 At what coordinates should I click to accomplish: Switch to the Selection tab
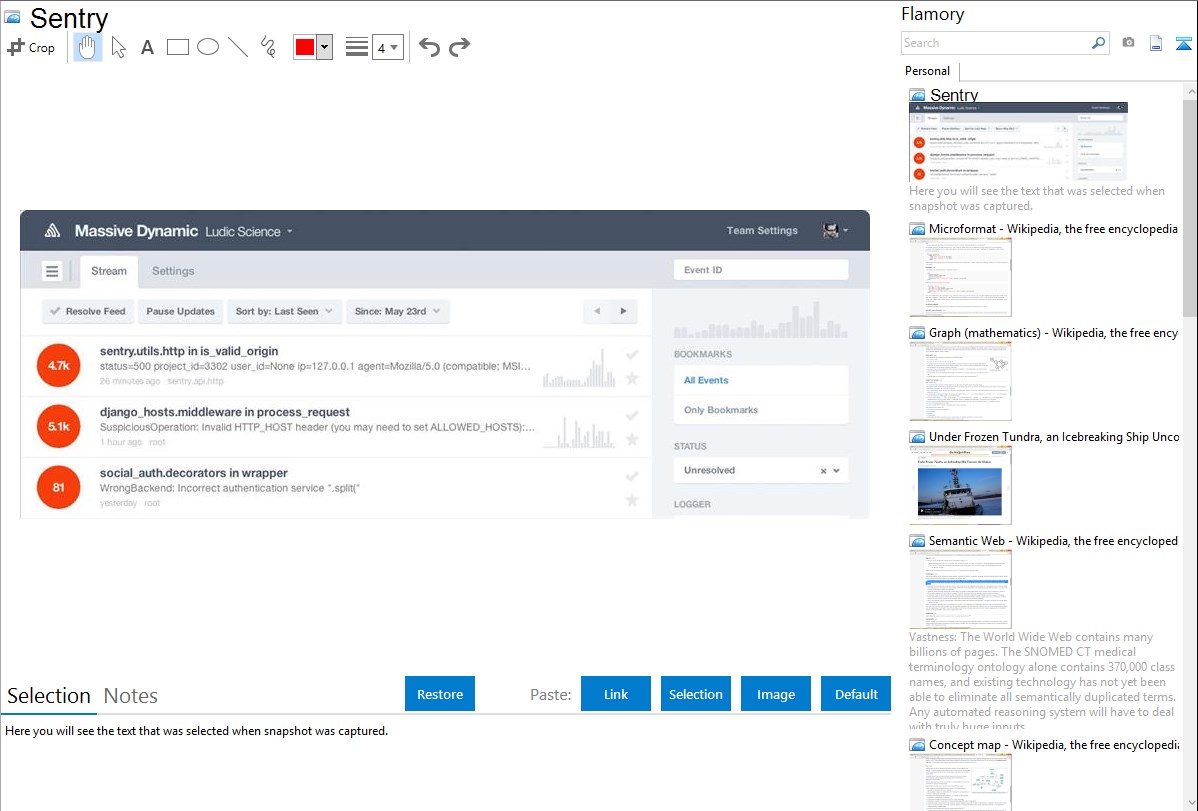(x=49, y=696)
